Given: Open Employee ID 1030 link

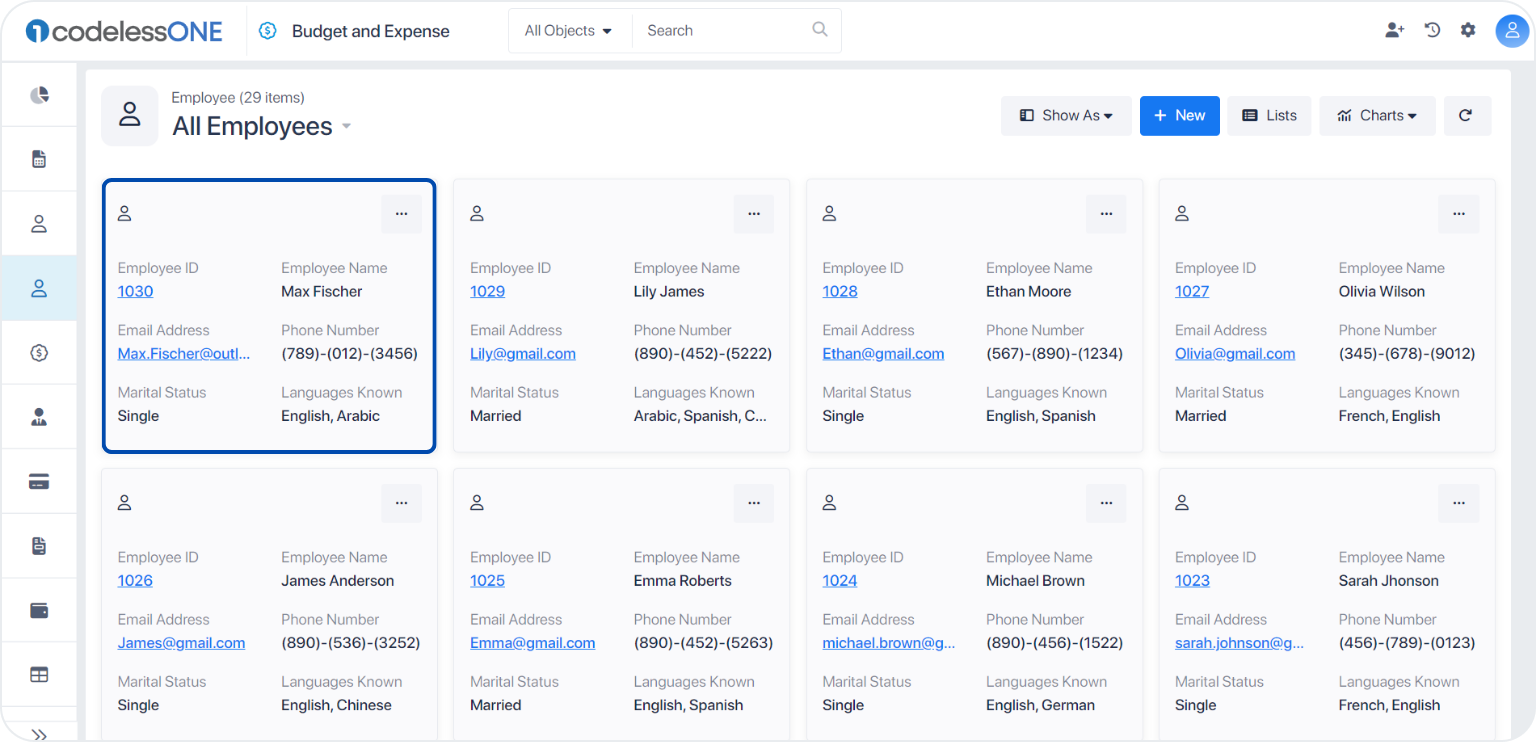Looking at the screenshot, I should tap(135, 292).
